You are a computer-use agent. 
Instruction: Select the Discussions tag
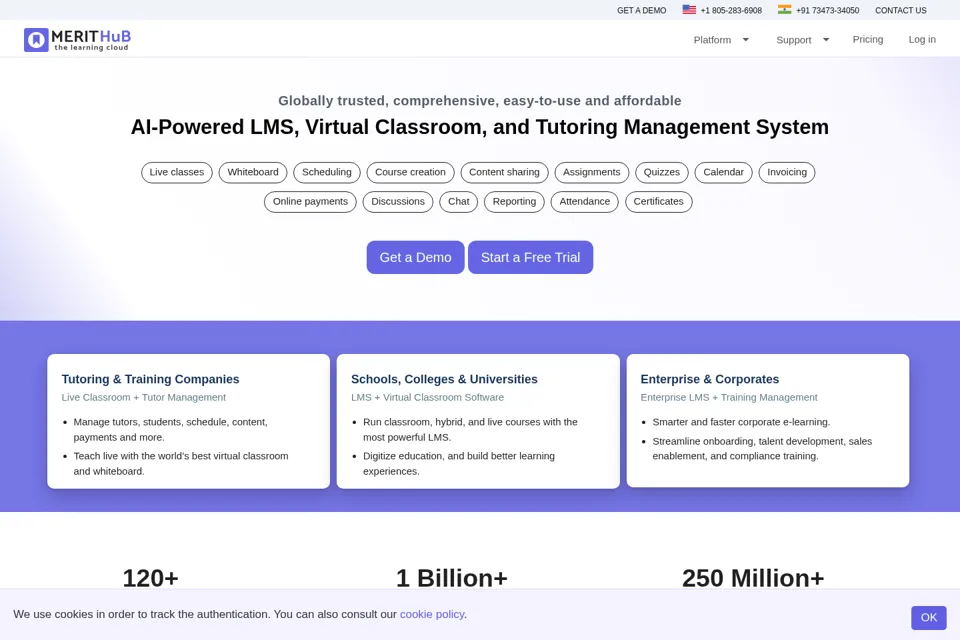(398, 202)
